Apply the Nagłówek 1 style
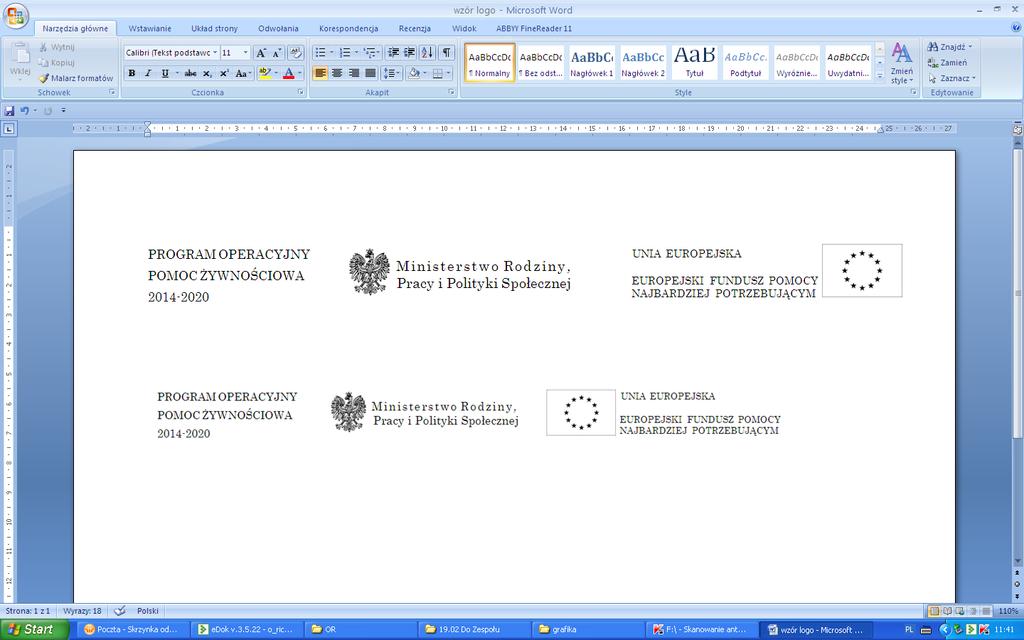This screenshot has width=1024, height=640. click(592, 63)
